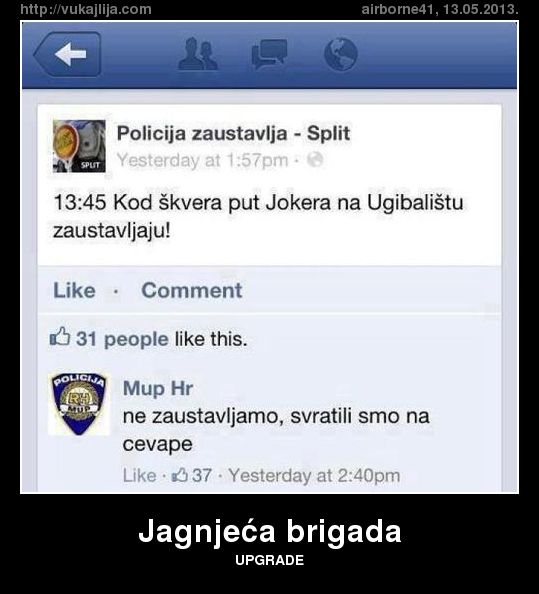
Task: Like the Mup Hr comment
Action: pos(139,476)
